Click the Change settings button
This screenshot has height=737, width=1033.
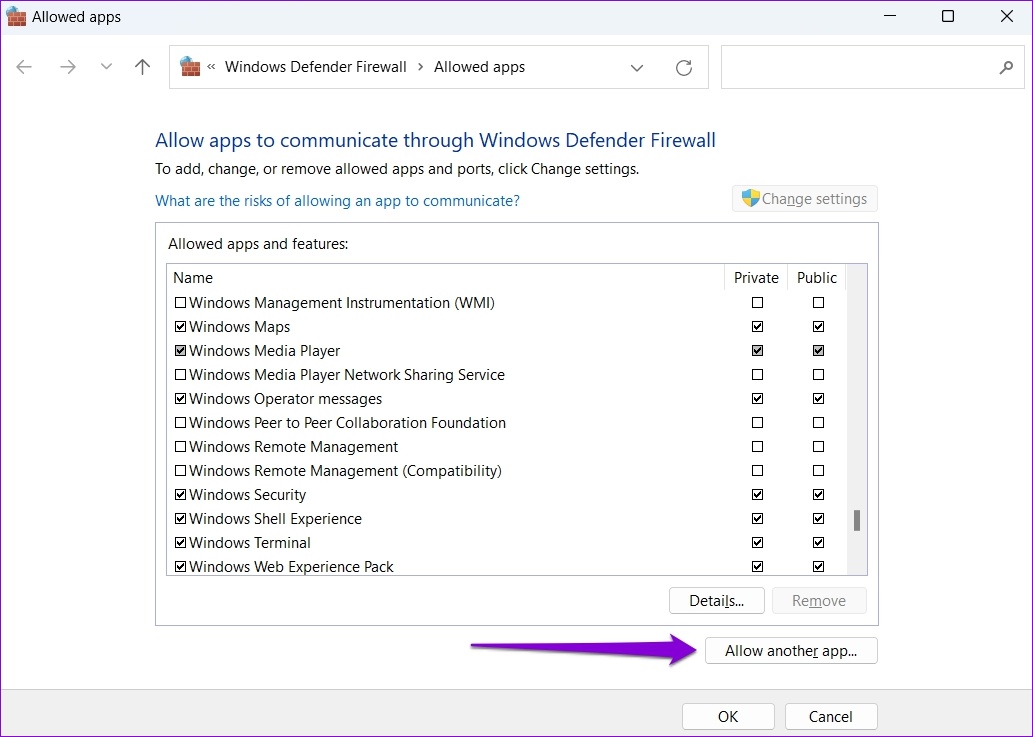coord(804,198)
